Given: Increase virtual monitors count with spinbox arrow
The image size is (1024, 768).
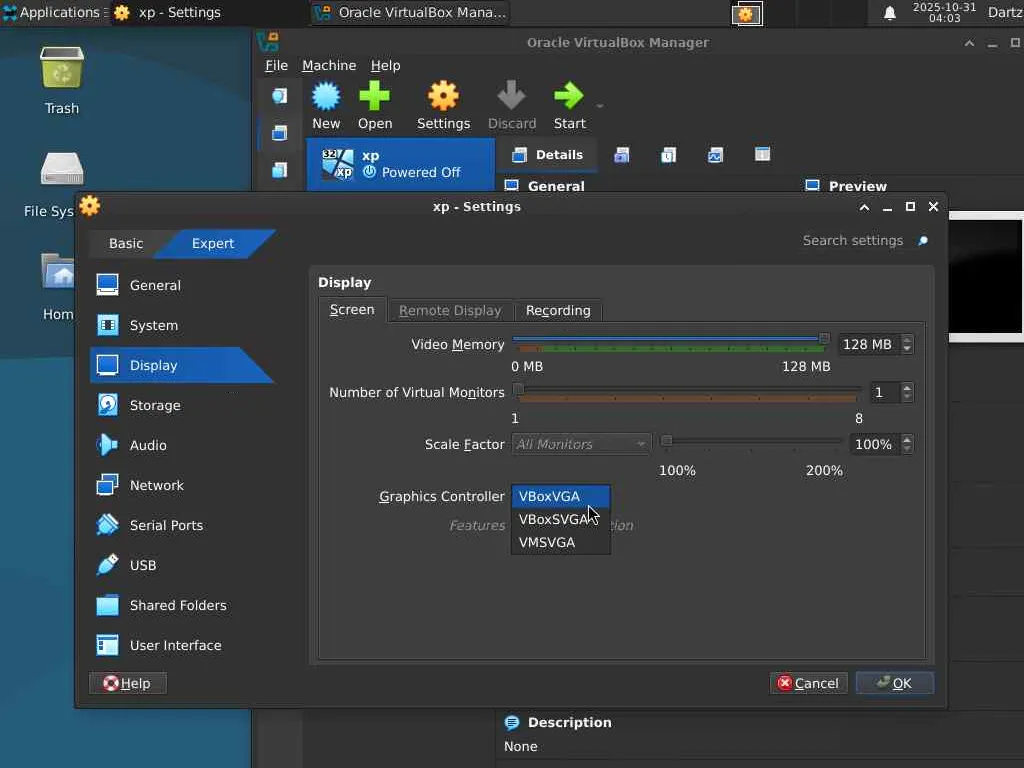Looking at the screenshot, I should 907,387.
